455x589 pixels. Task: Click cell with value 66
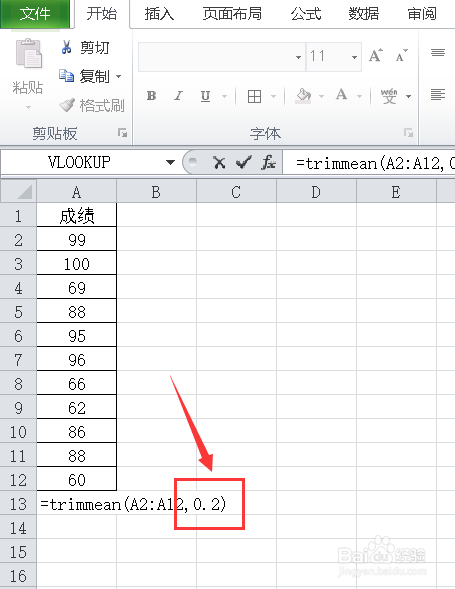(77, 384)
